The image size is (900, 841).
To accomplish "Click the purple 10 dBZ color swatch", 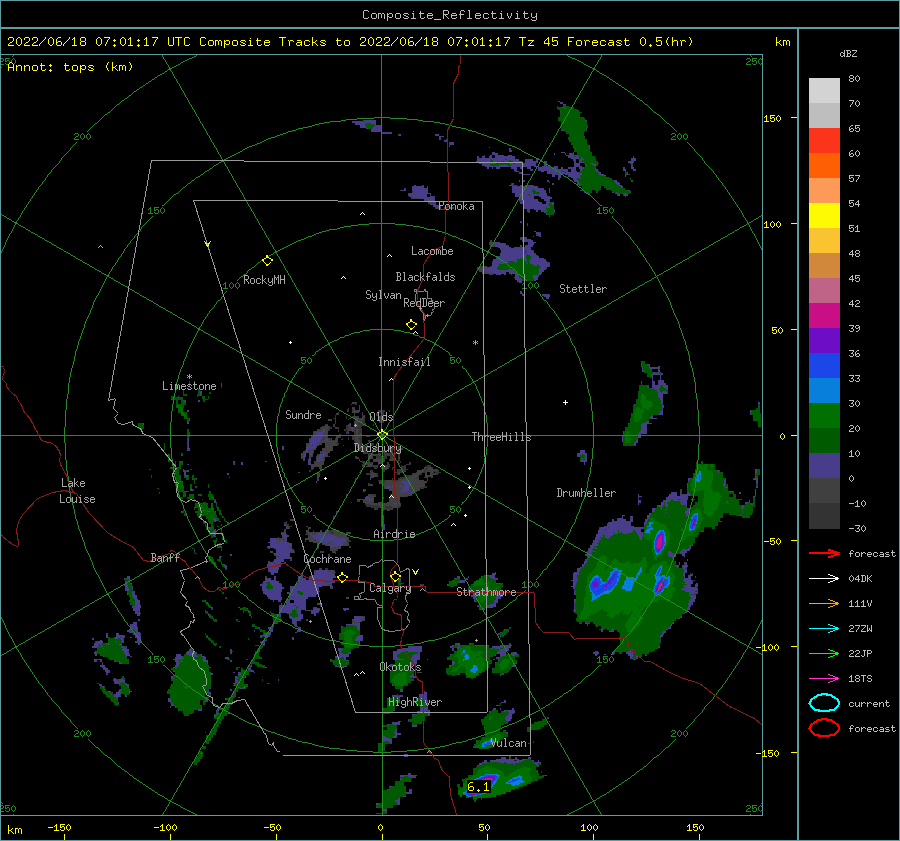I will (x=824, y=465).
